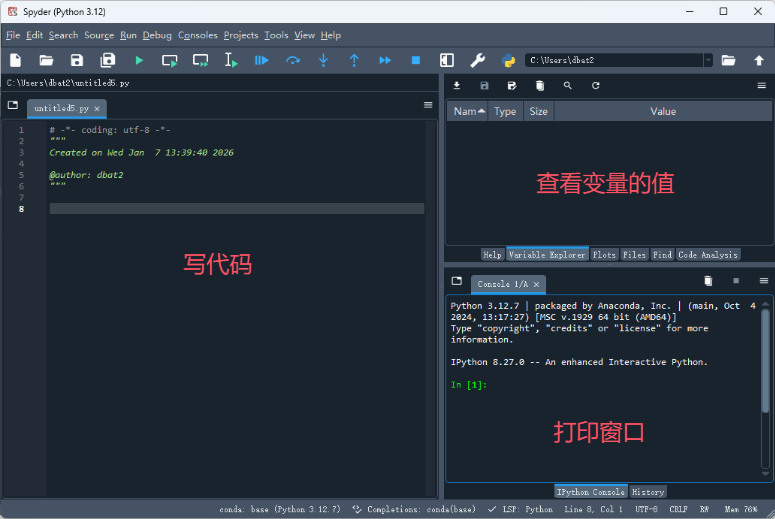Clear console variables trash icon

click(708, 281)
